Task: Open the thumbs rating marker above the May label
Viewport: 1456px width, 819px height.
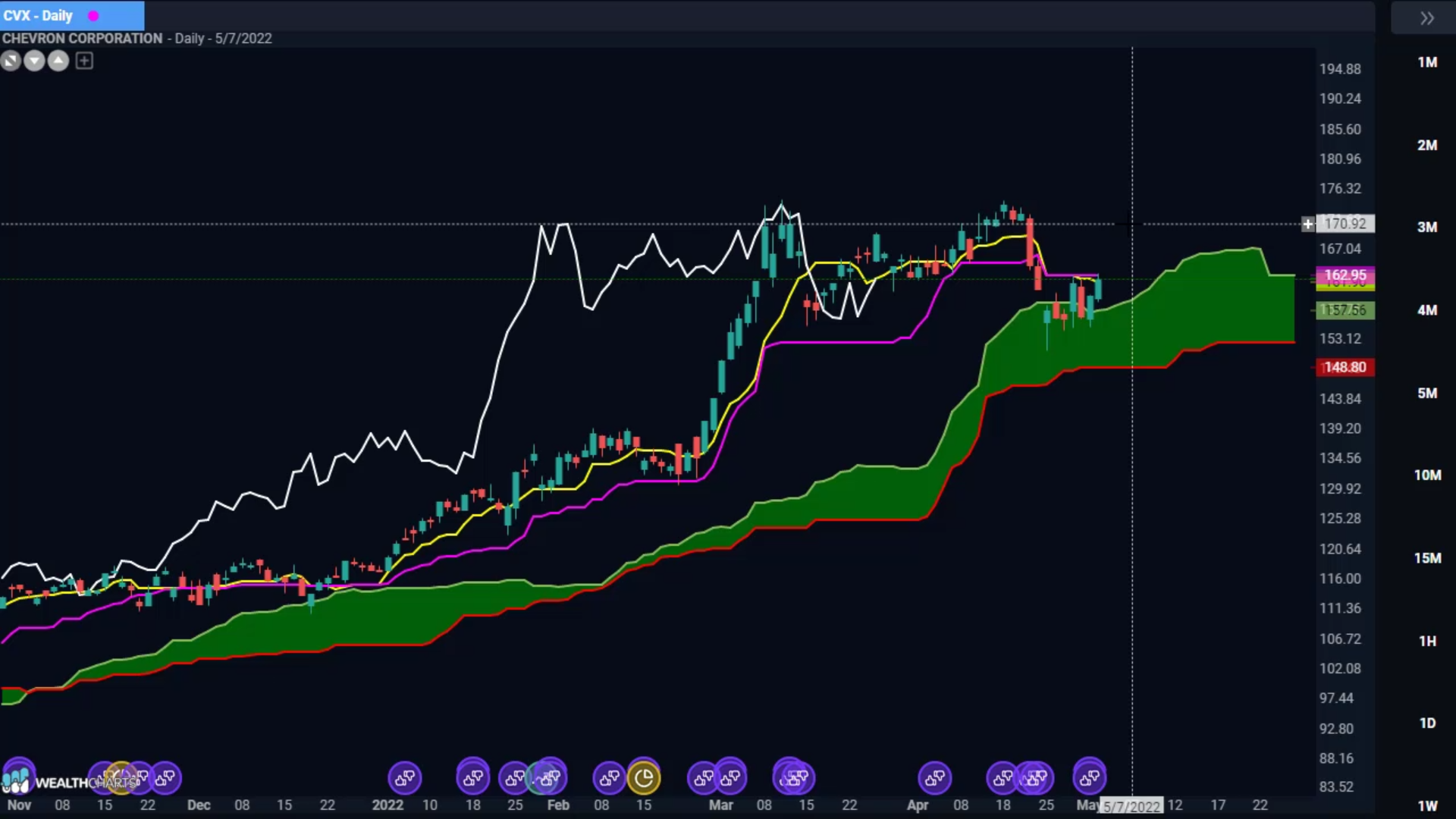Action: [1090, 777]
